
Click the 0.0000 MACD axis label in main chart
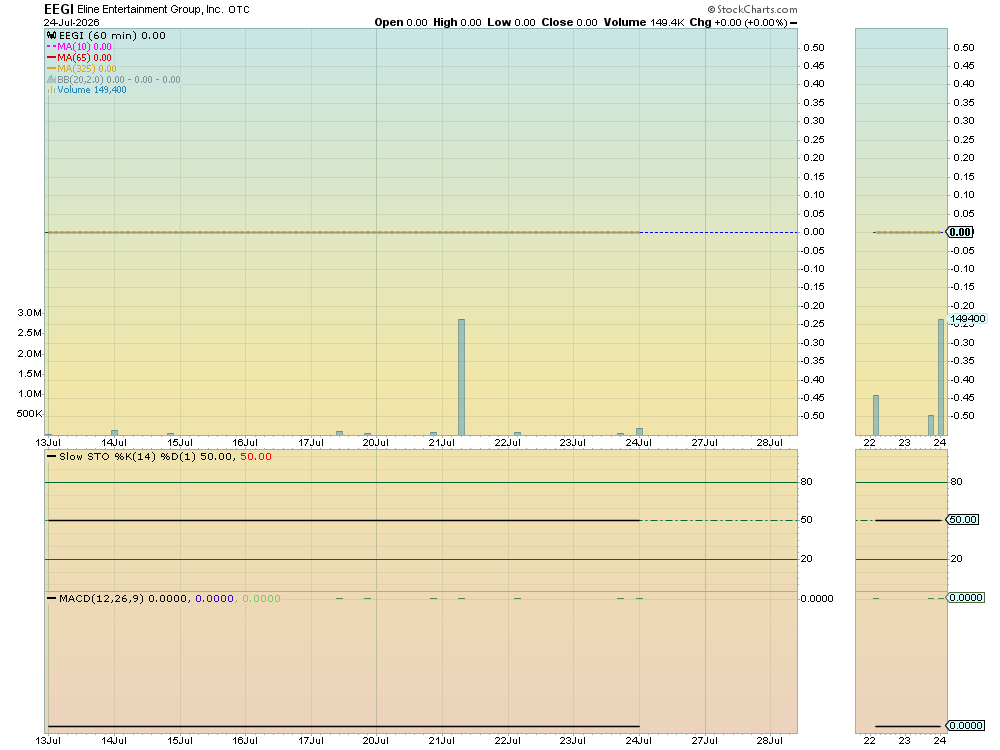[817, 598]
